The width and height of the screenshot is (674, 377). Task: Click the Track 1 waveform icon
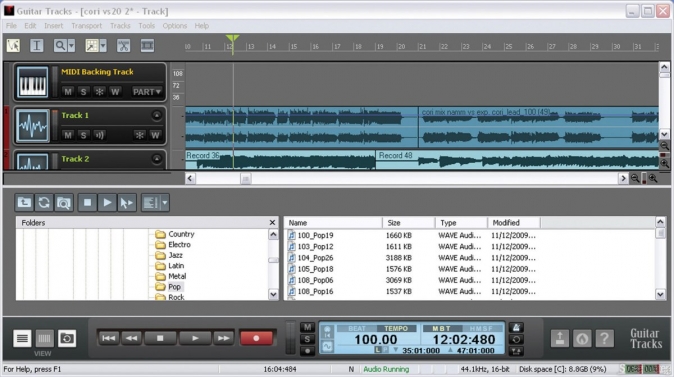point(32,126)
